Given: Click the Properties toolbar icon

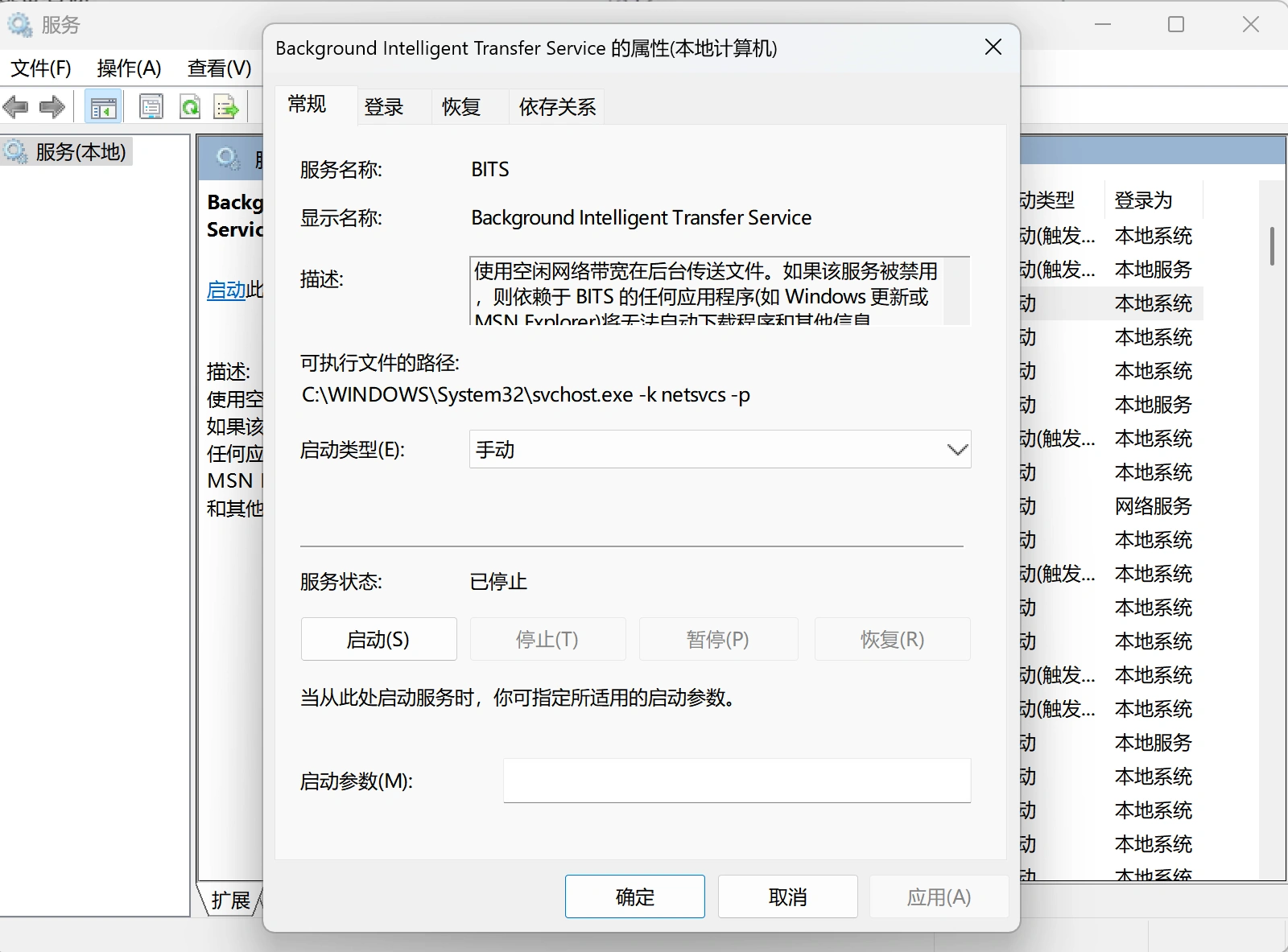Looking at the screenshot, I should 151,106.
